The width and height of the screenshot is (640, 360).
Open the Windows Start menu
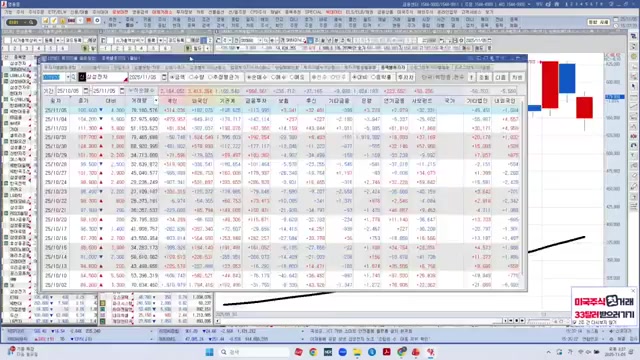click(x=209, y=352)
